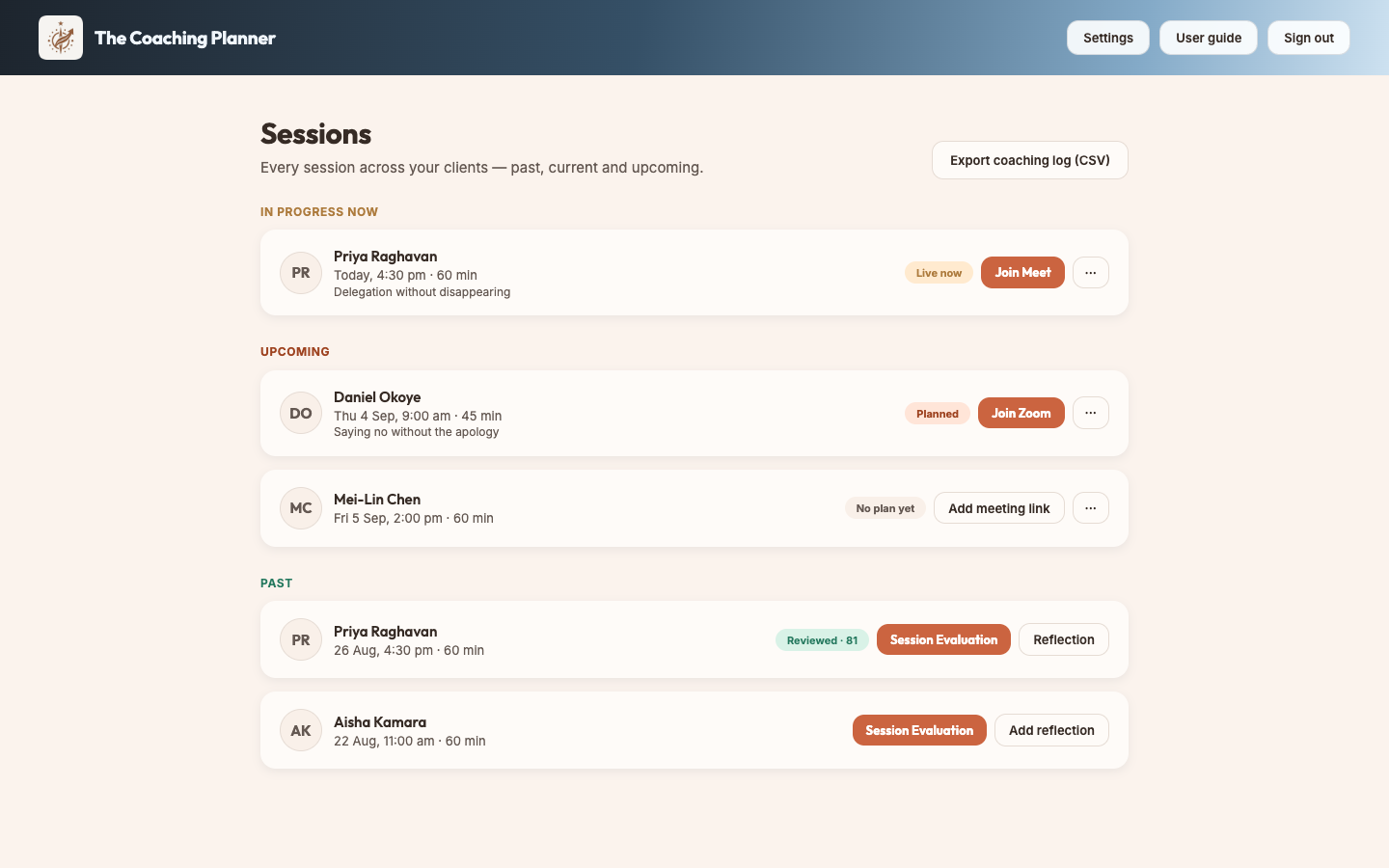The width and height of the screenshot is (1389, 868).
Task: Click The Coaching Planner title text
Action: (x=185, y=38)
